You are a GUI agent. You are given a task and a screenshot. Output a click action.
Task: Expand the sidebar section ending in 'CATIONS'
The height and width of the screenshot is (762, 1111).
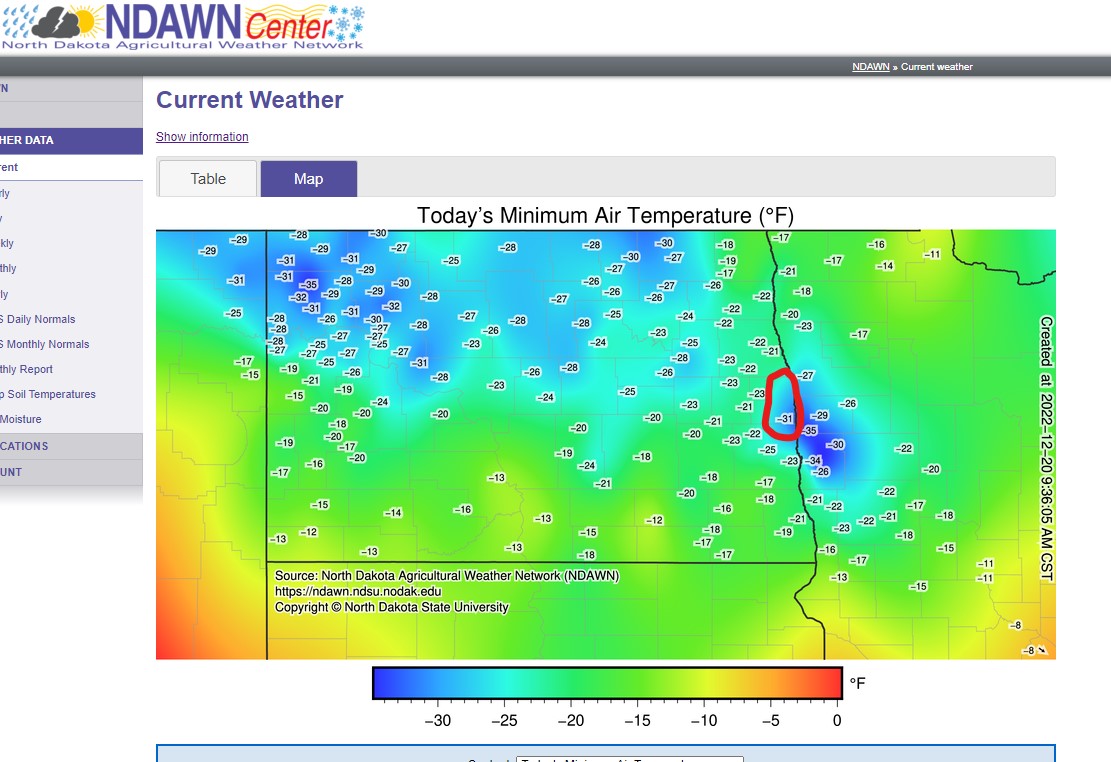(71, 446)
